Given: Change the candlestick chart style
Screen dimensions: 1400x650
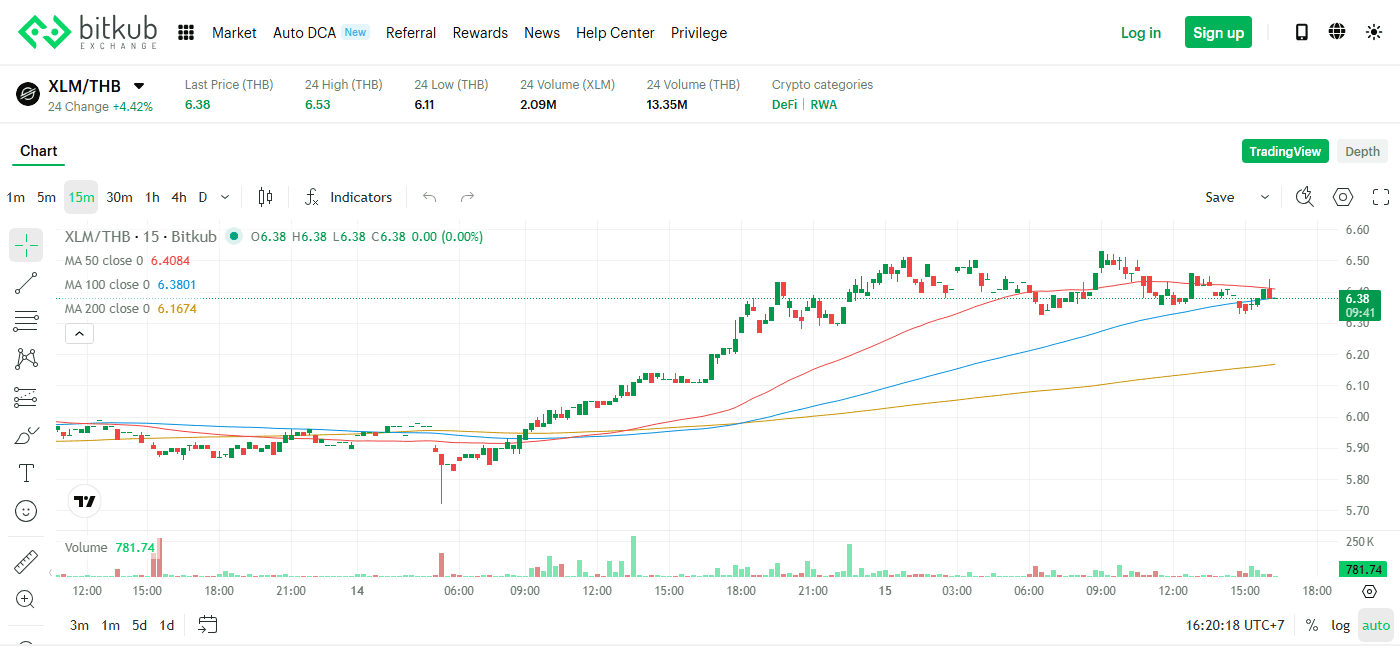Looking at the screenshot, I should (265, 197).
